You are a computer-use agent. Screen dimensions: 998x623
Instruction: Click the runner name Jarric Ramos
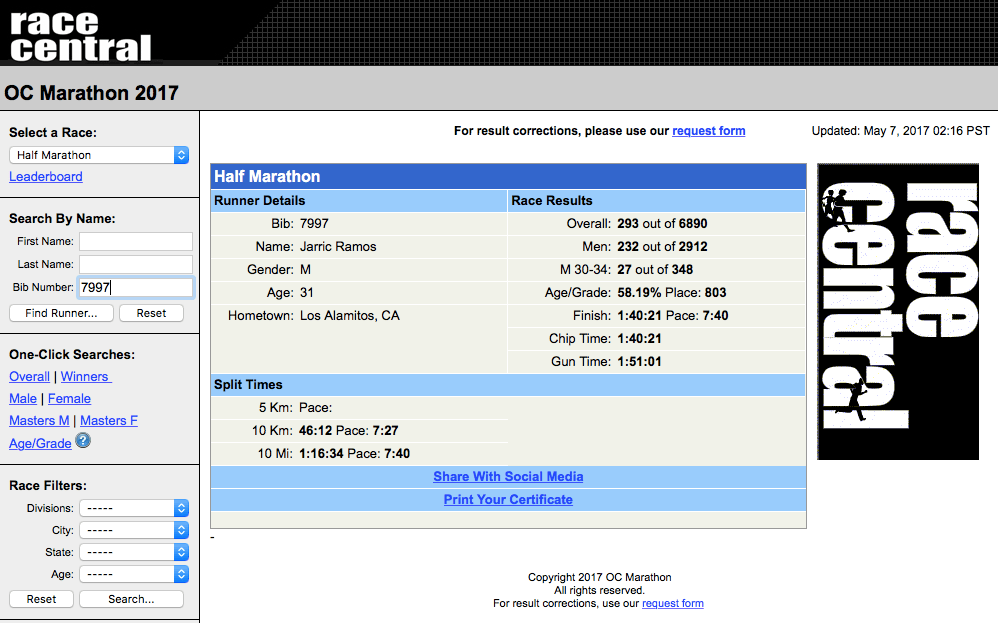coord(338,247)
